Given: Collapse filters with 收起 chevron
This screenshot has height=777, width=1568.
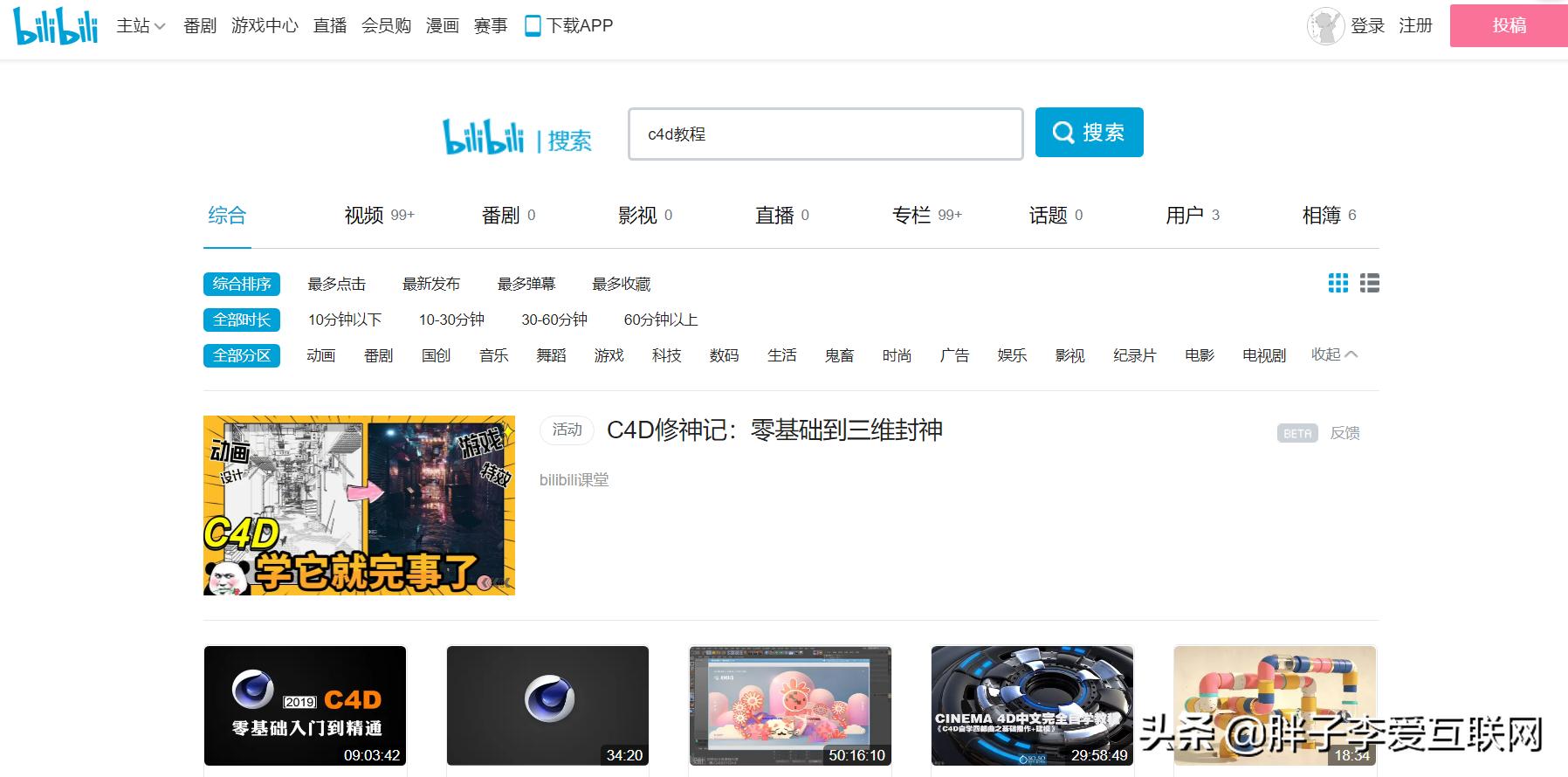Looking at the screenshot, I should pyautogui.click(x=1334, y=354).
